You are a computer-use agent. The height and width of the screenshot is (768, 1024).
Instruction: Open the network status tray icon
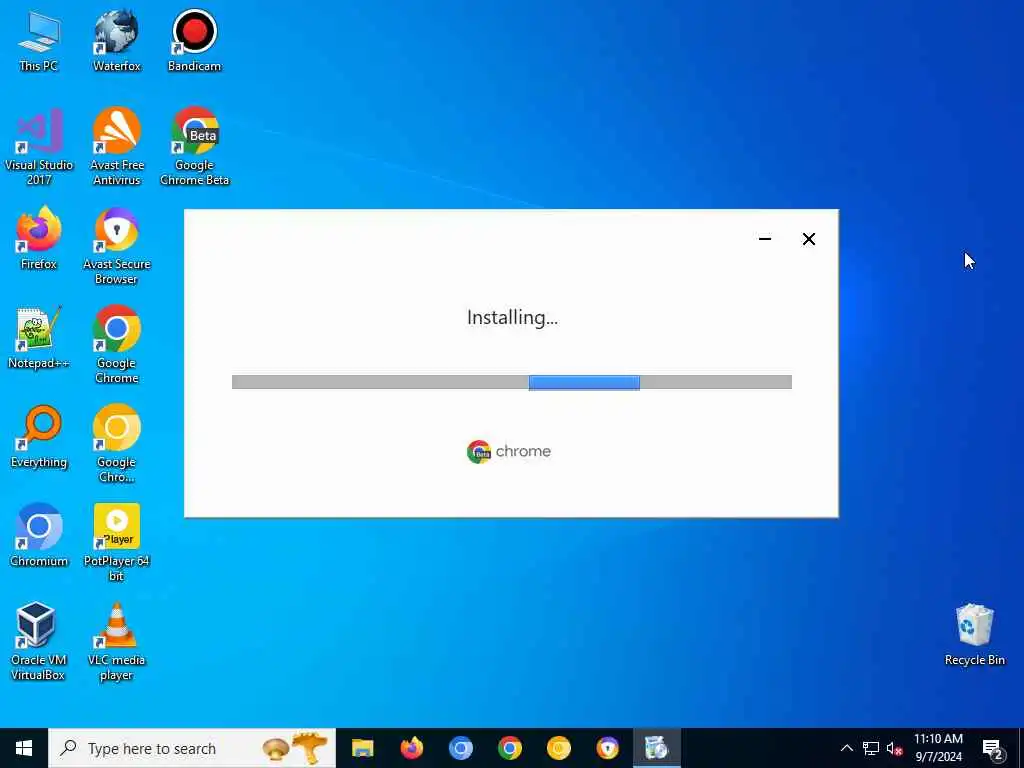[x=871, y=748]
